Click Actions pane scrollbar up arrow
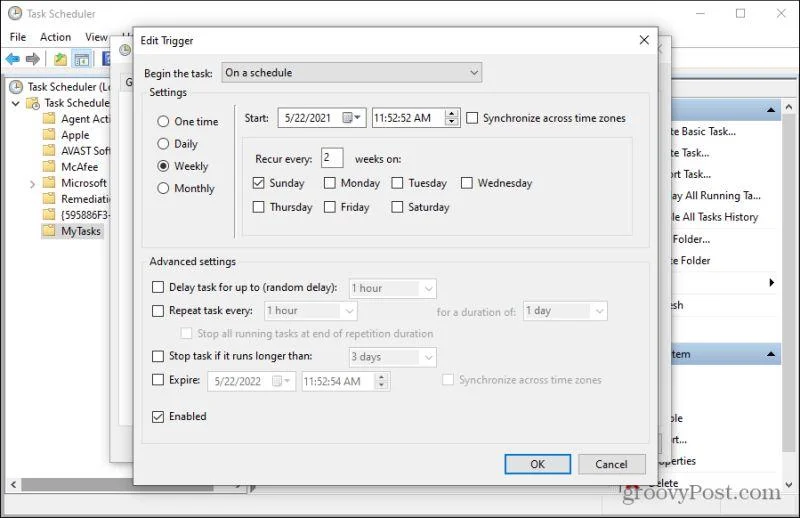 [x=789, y=107]
